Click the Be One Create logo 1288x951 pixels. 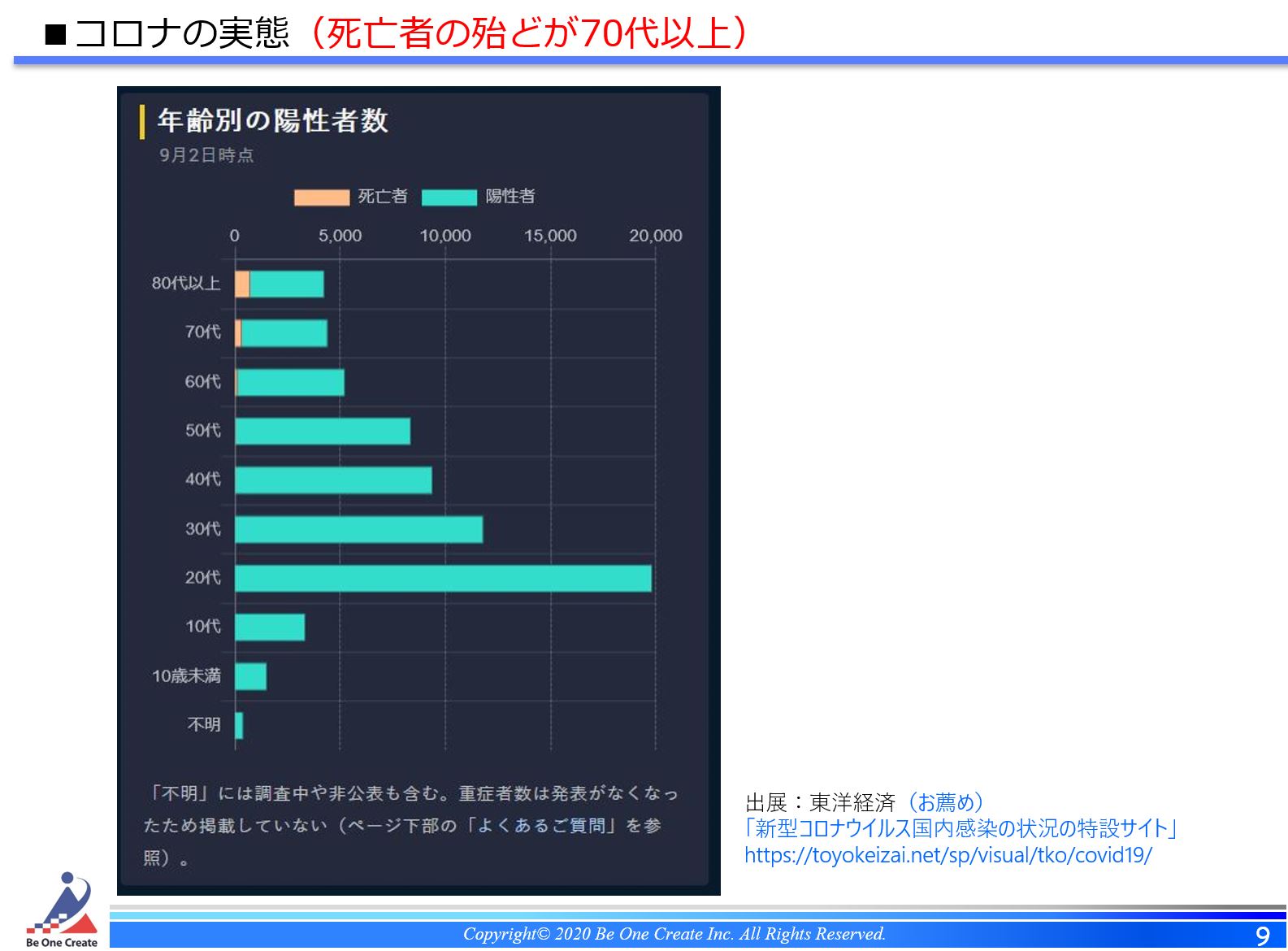(62, 910)
